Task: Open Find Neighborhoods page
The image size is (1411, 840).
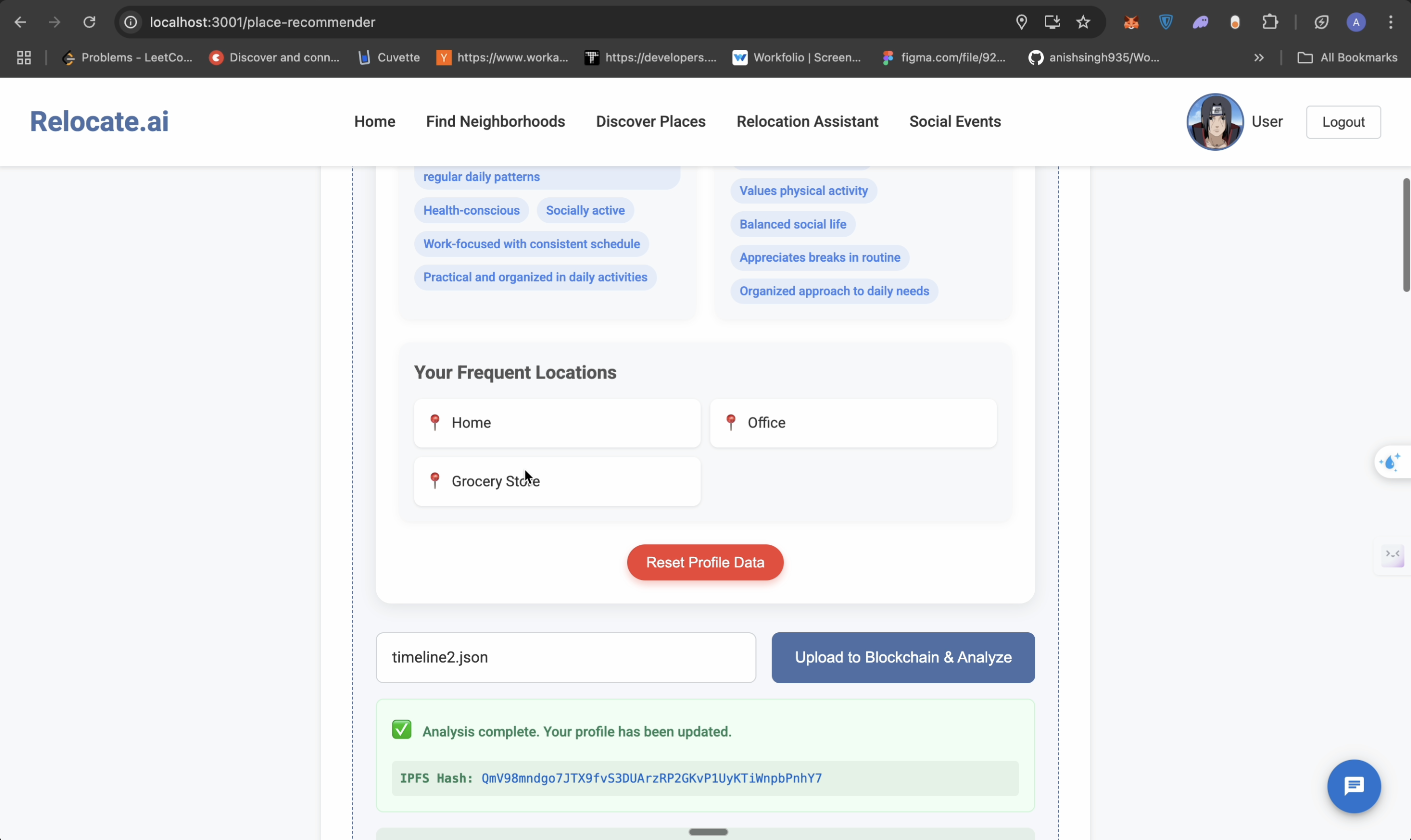Action: tap(496, 122)
